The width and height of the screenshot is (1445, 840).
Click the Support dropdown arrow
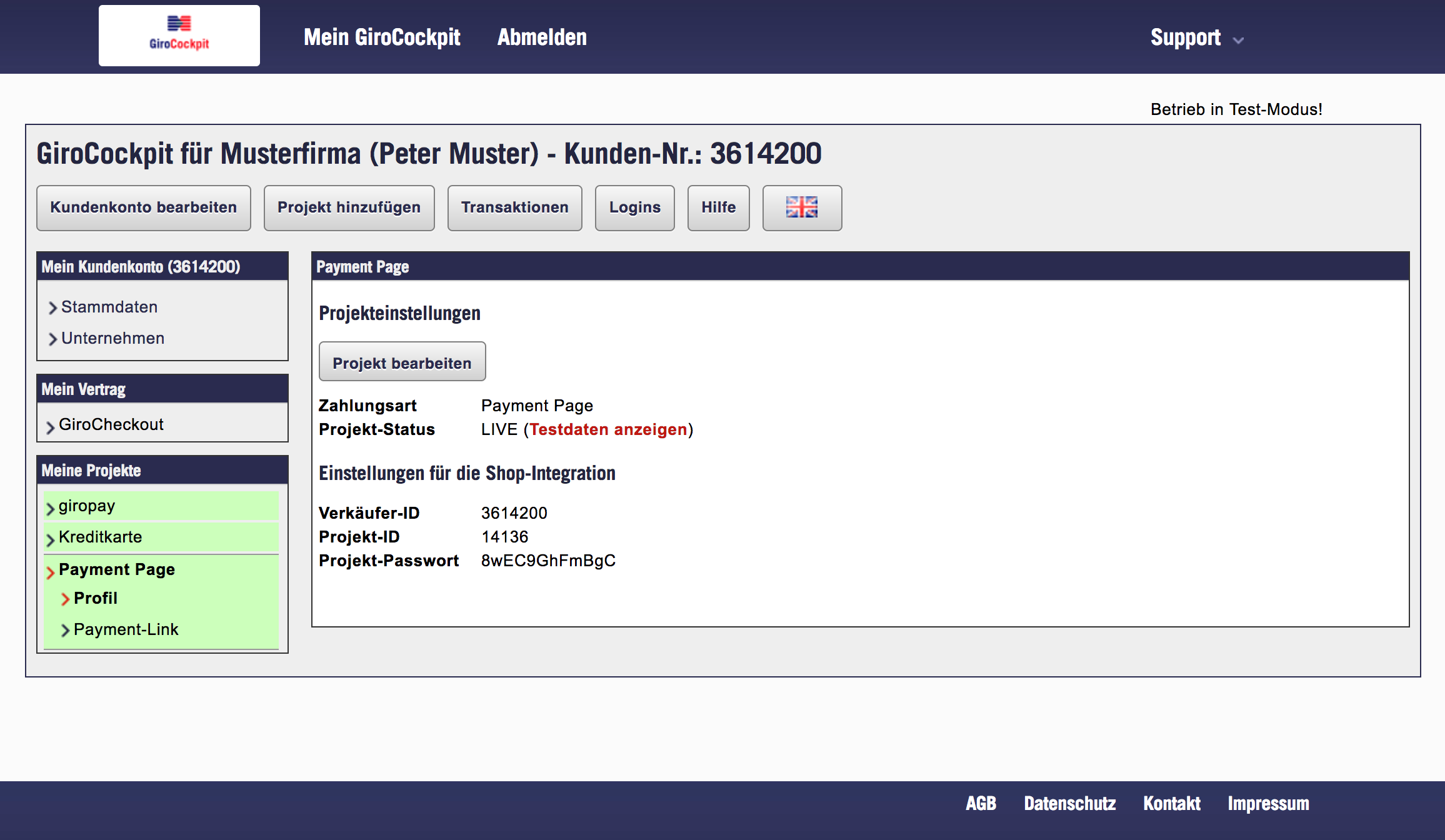1238,41
